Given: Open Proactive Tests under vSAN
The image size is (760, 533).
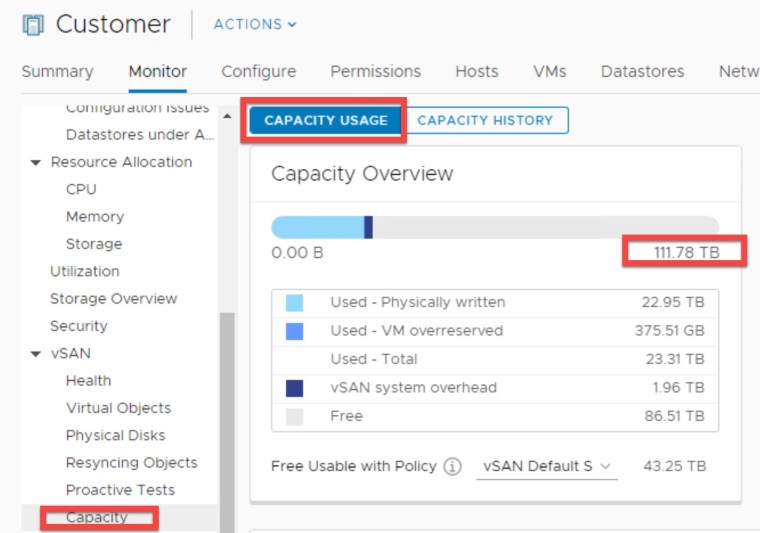Looking at the screenshot, I should 120,490.
